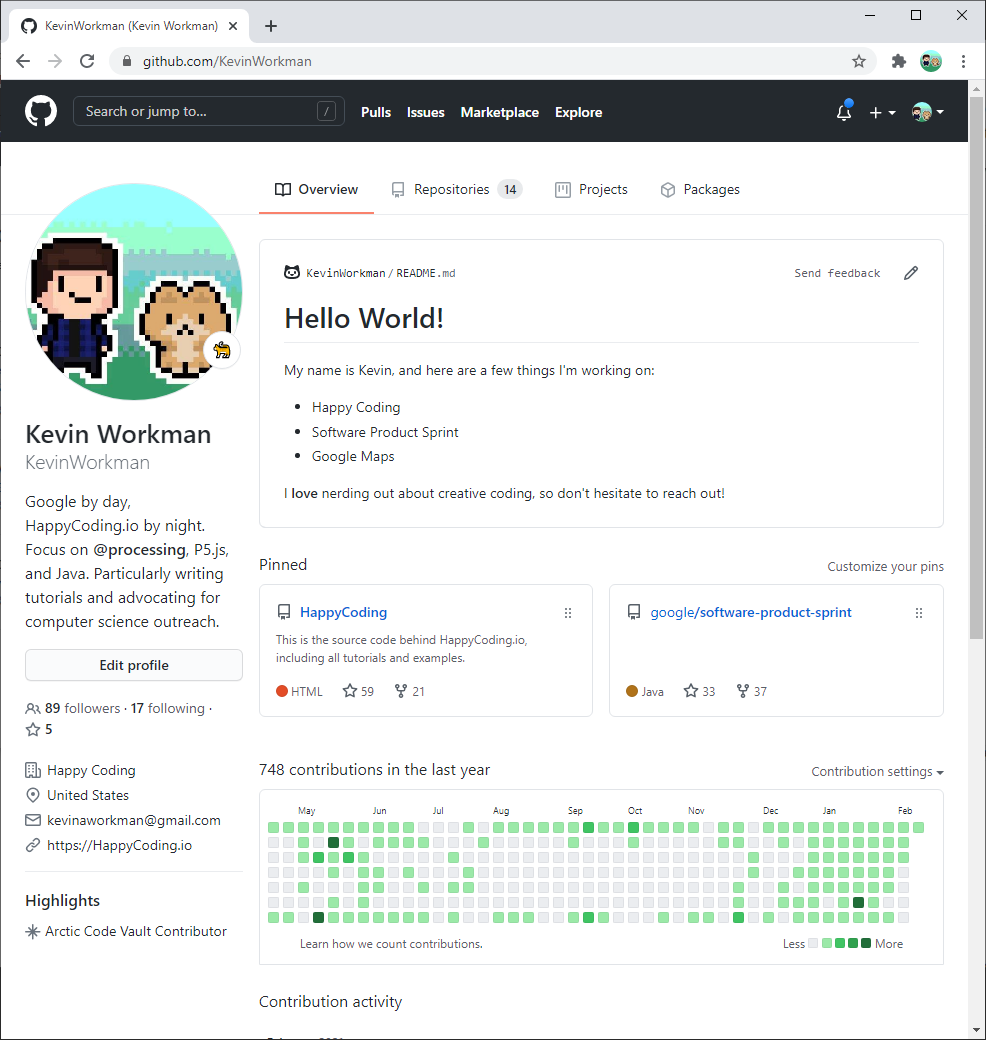Click Send feedback link
The height and width of the screenshot is (1040, 986).
pyautogui.click(x=837, y=273)
